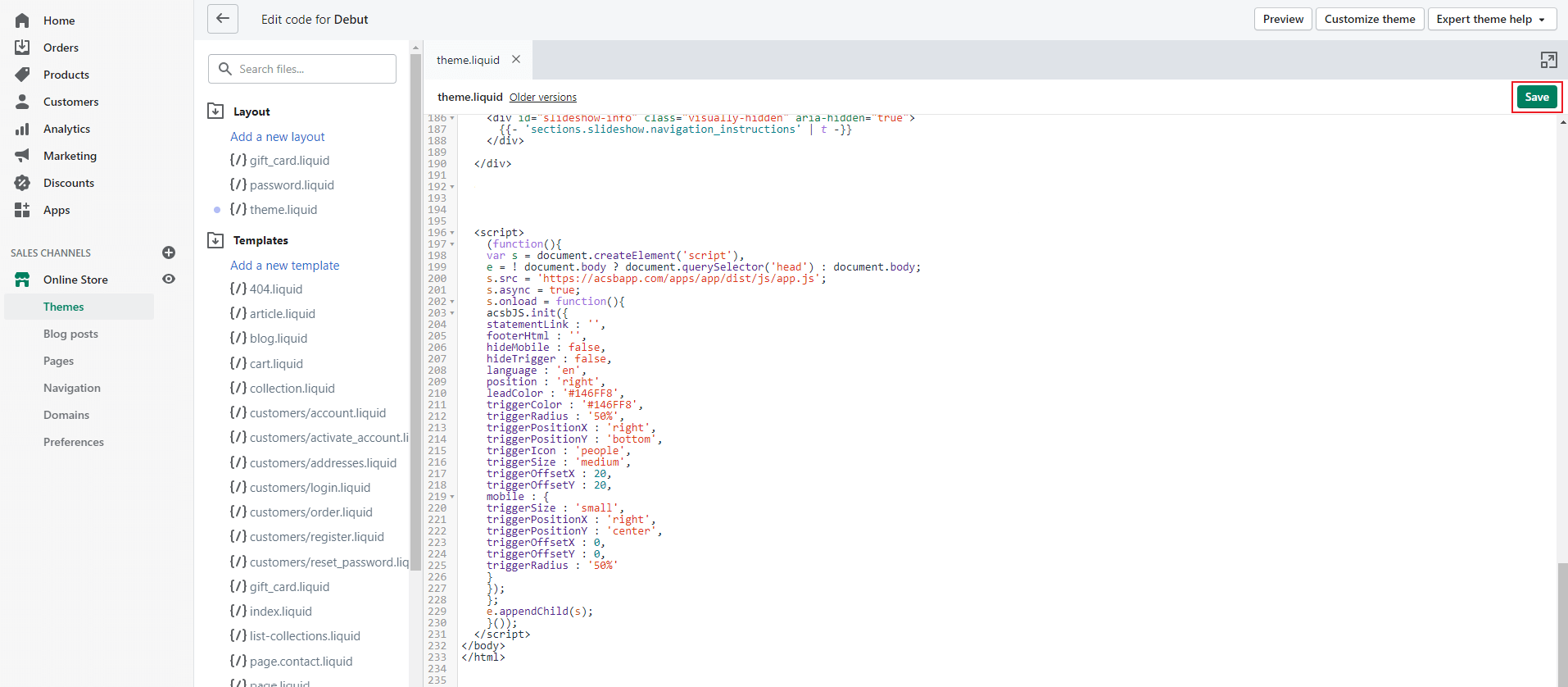Fold code at line 192

coord(452,187)
